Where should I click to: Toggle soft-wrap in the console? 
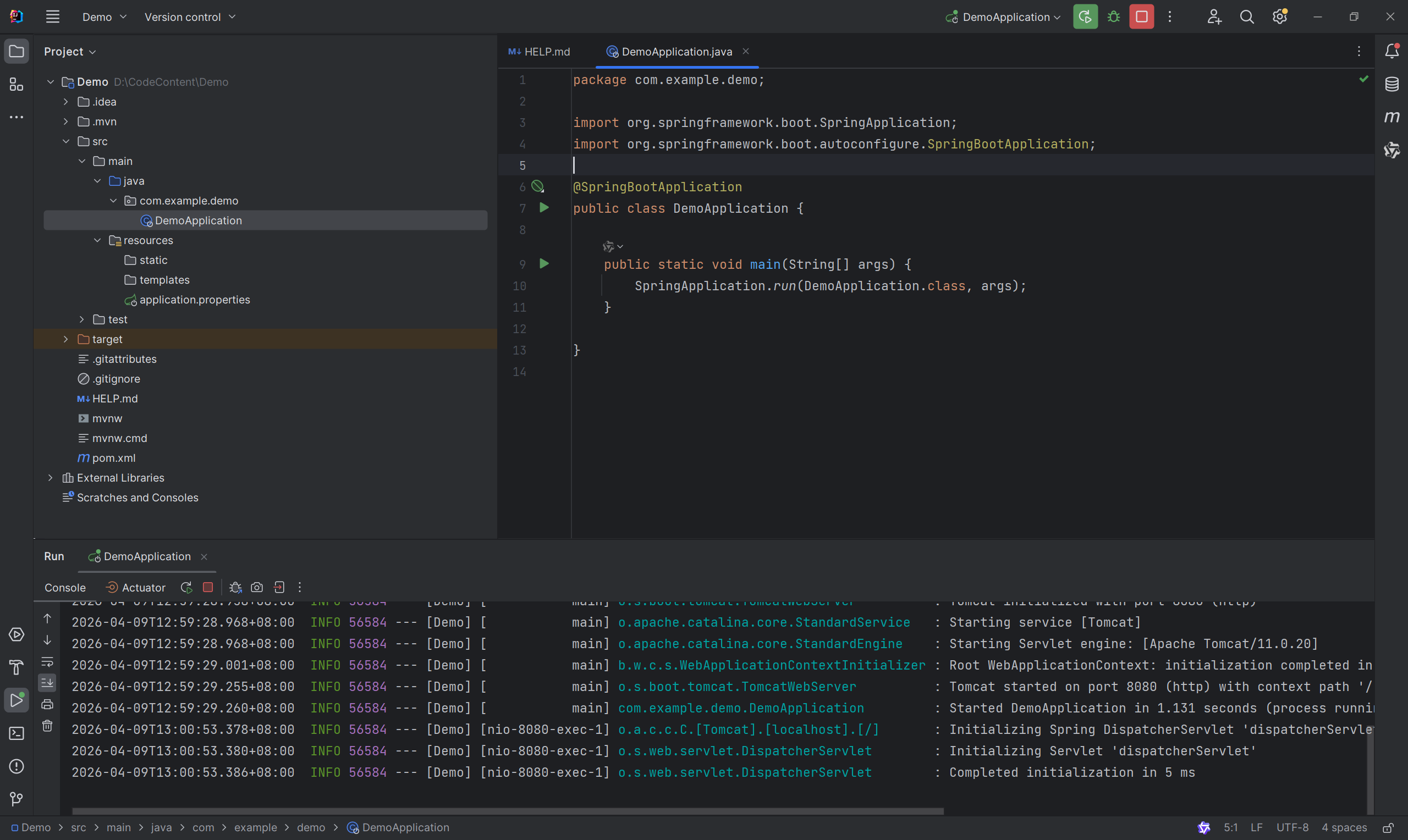[x=47, y=661]
